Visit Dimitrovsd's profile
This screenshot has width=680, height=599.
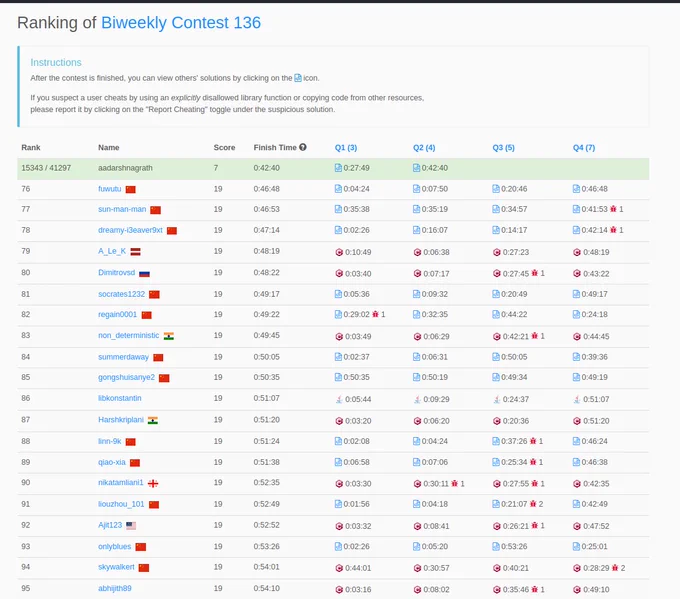tap(116, 272)
